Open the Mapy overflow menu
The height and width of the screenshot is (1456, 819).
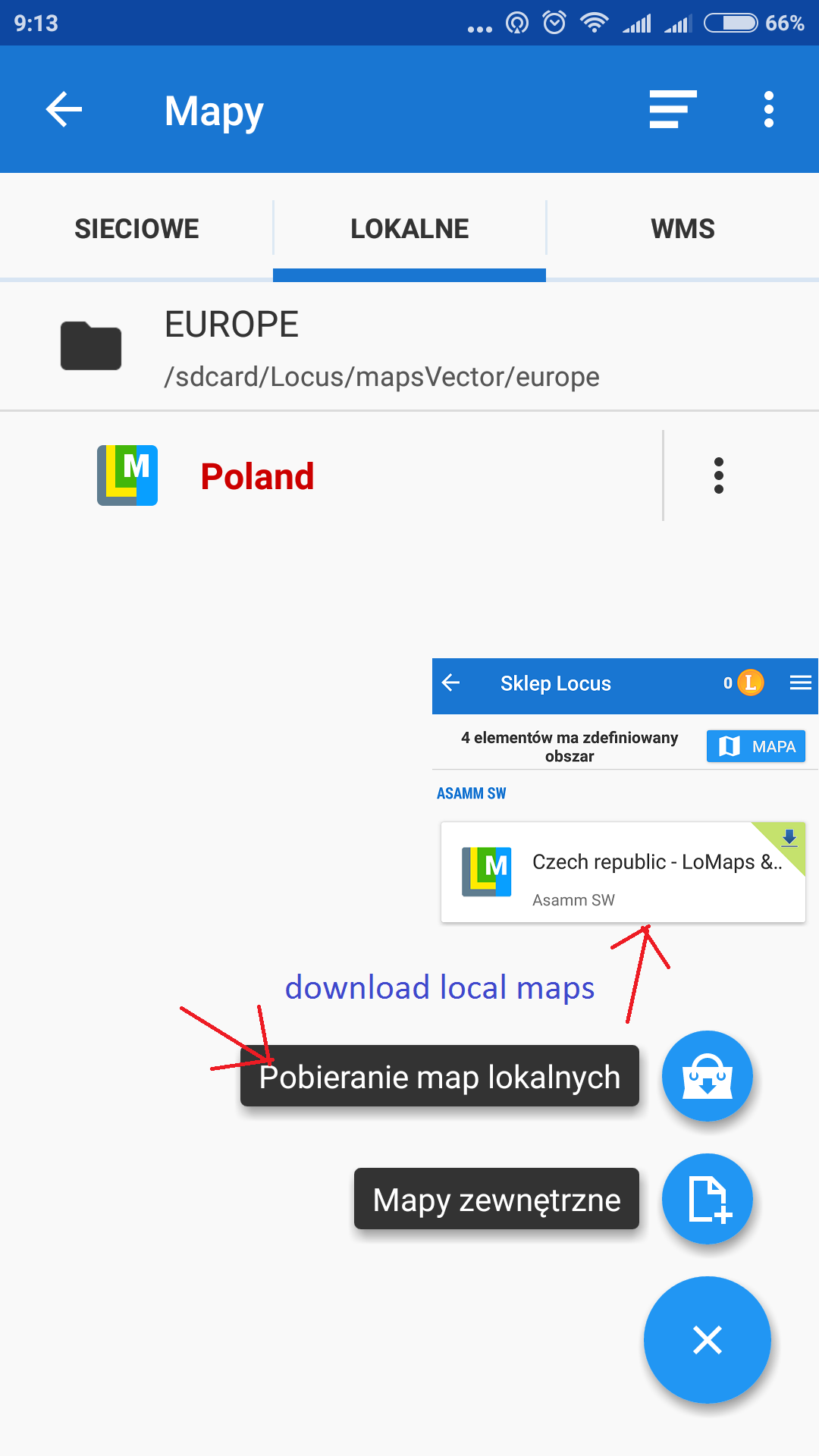click(769, 110)
